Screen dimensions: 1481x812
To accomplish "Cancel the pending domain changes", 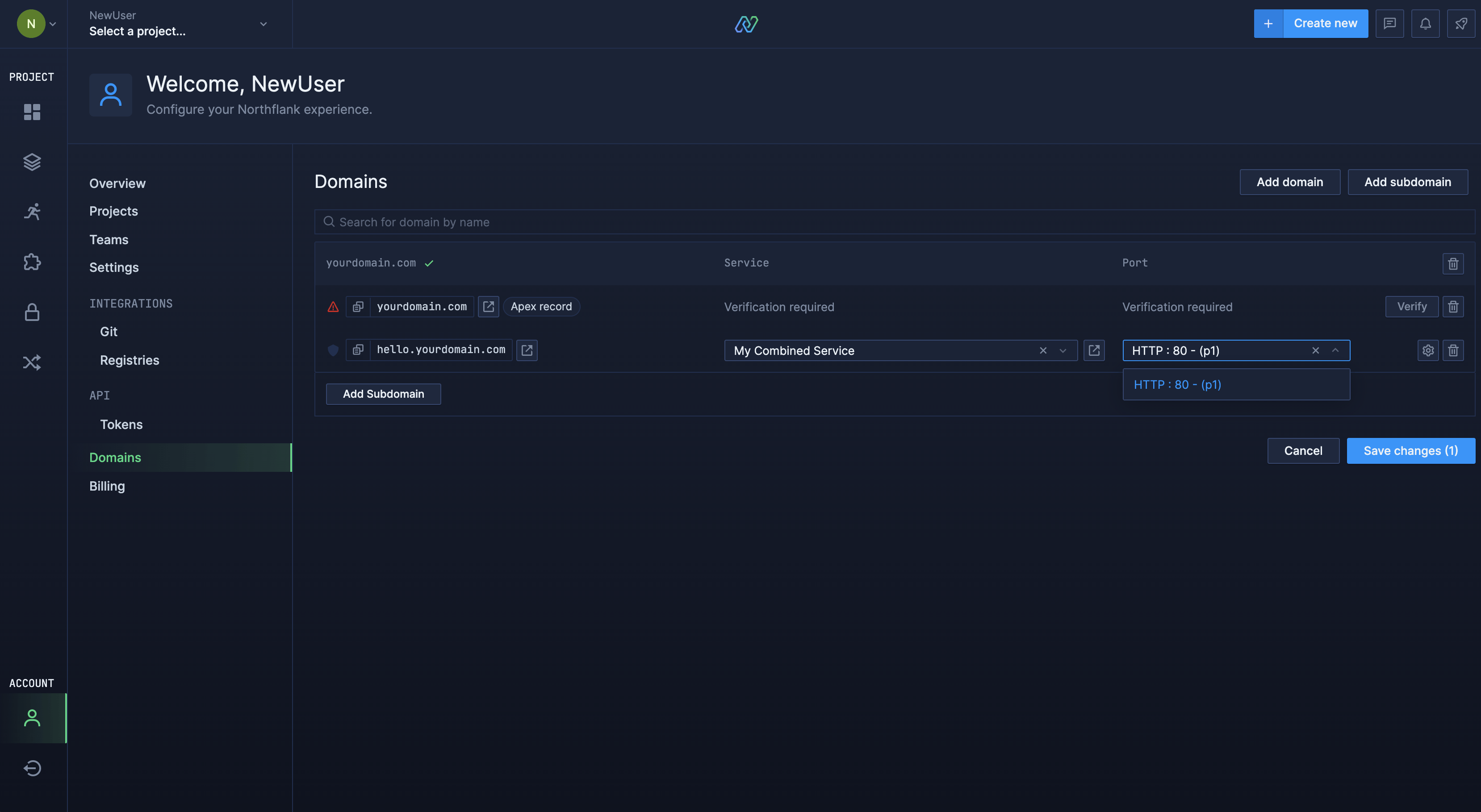I will (1303, 451).
